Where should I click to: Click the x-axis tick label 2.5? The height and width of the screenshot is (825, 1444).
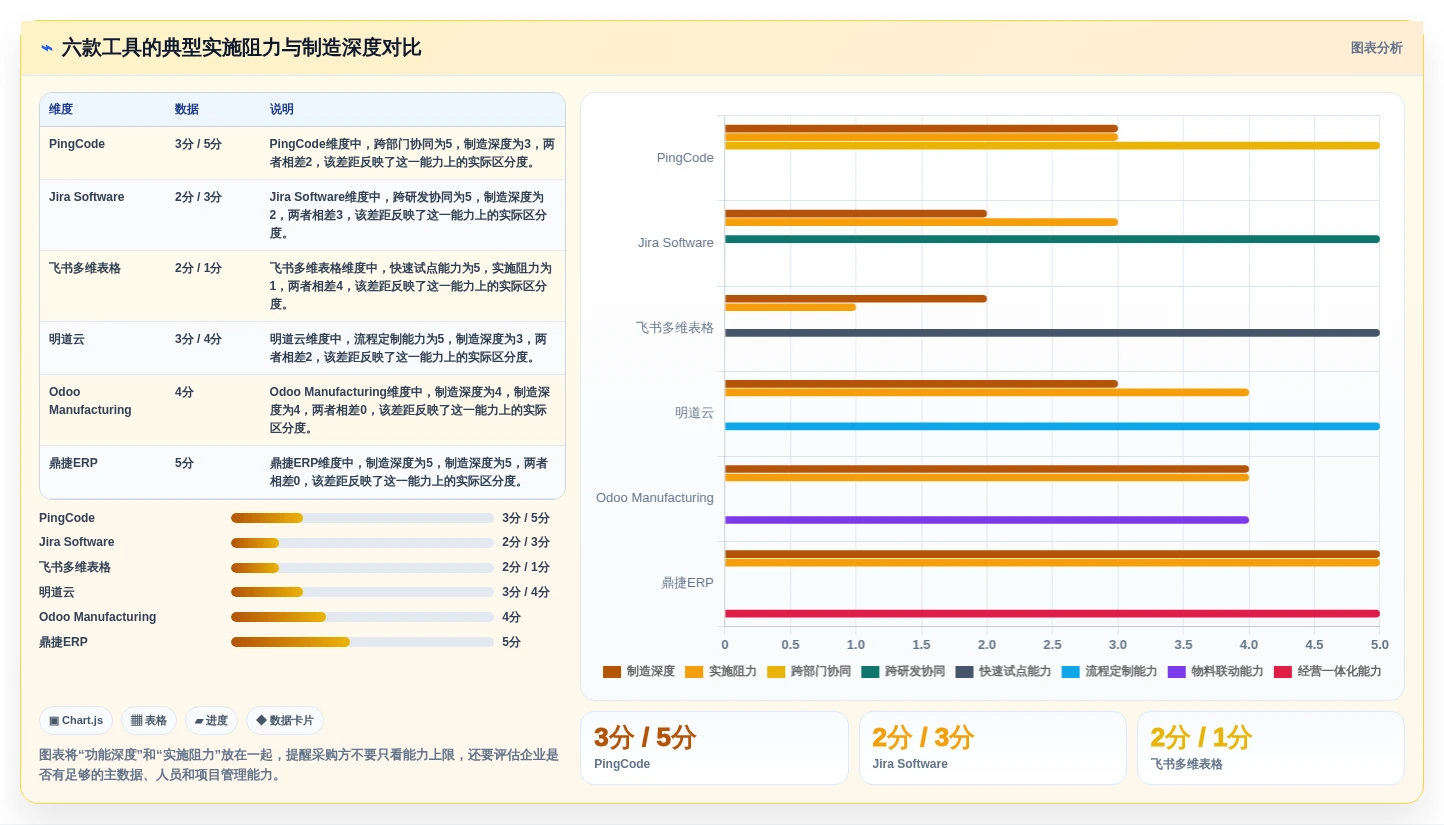pyautogui.click(x=1052, y=645)
